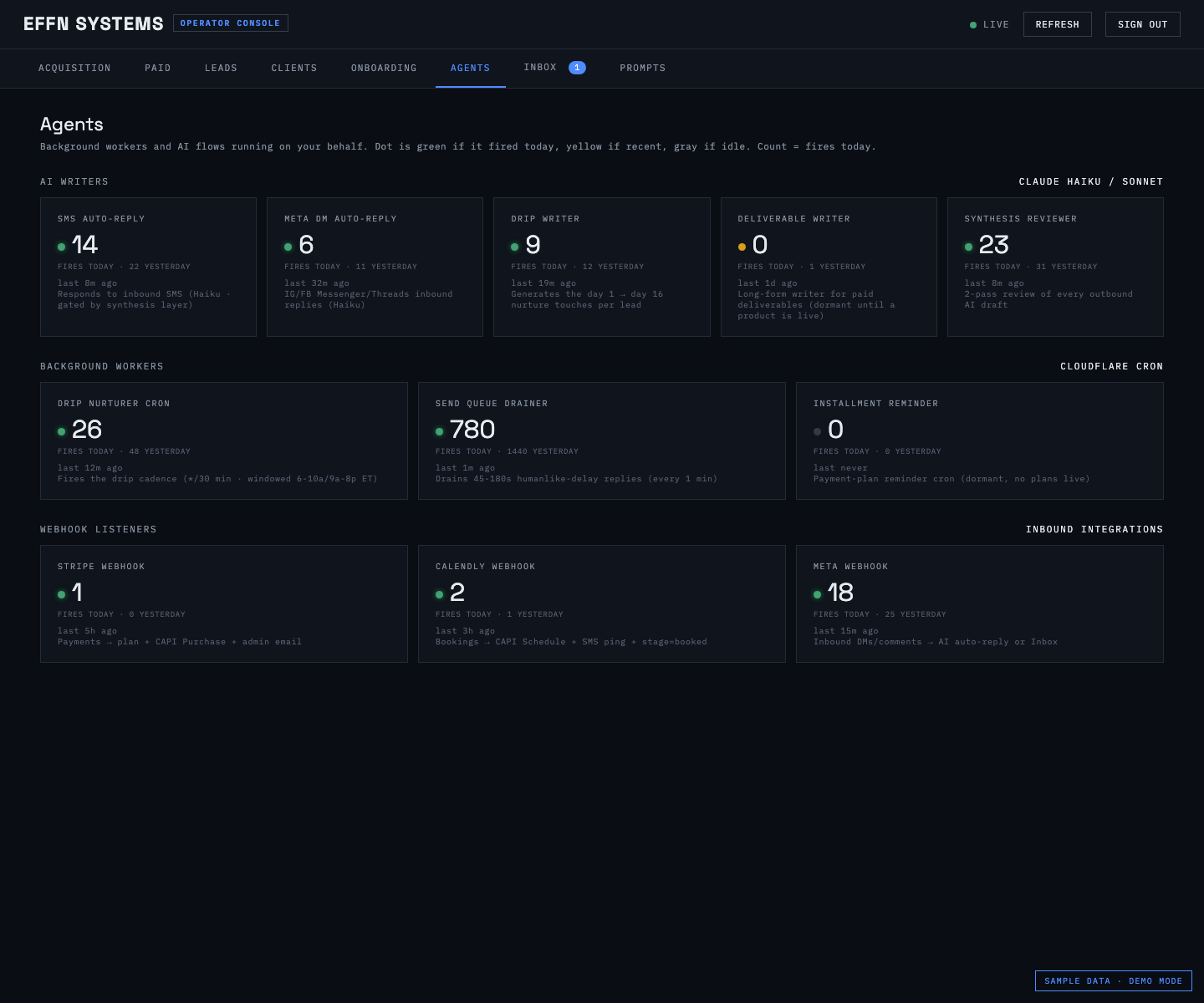The image size is (1204, 1003).
Task: Click the Calendly Webhook status dot
Action: point(439,594)
